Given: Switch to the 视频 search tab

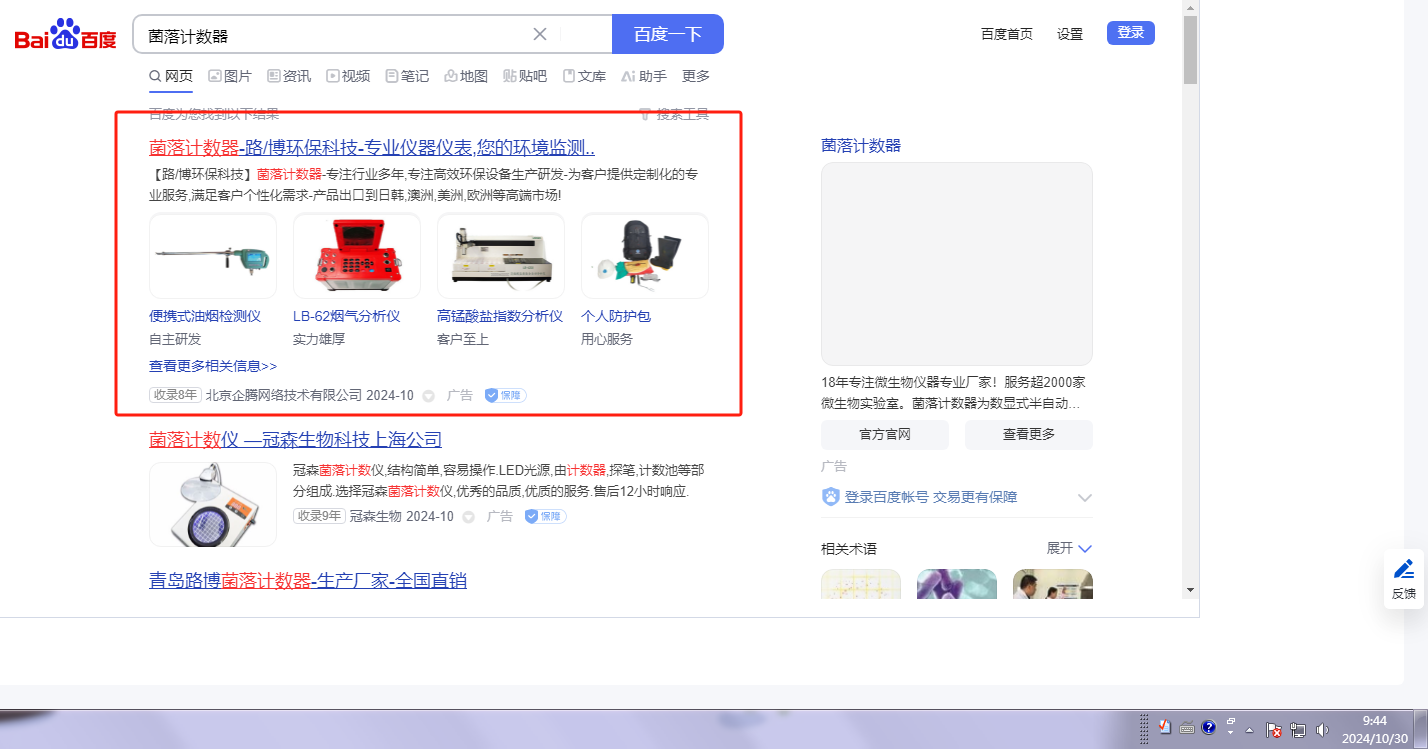Looking at the screenshot, I should point(348,76).
